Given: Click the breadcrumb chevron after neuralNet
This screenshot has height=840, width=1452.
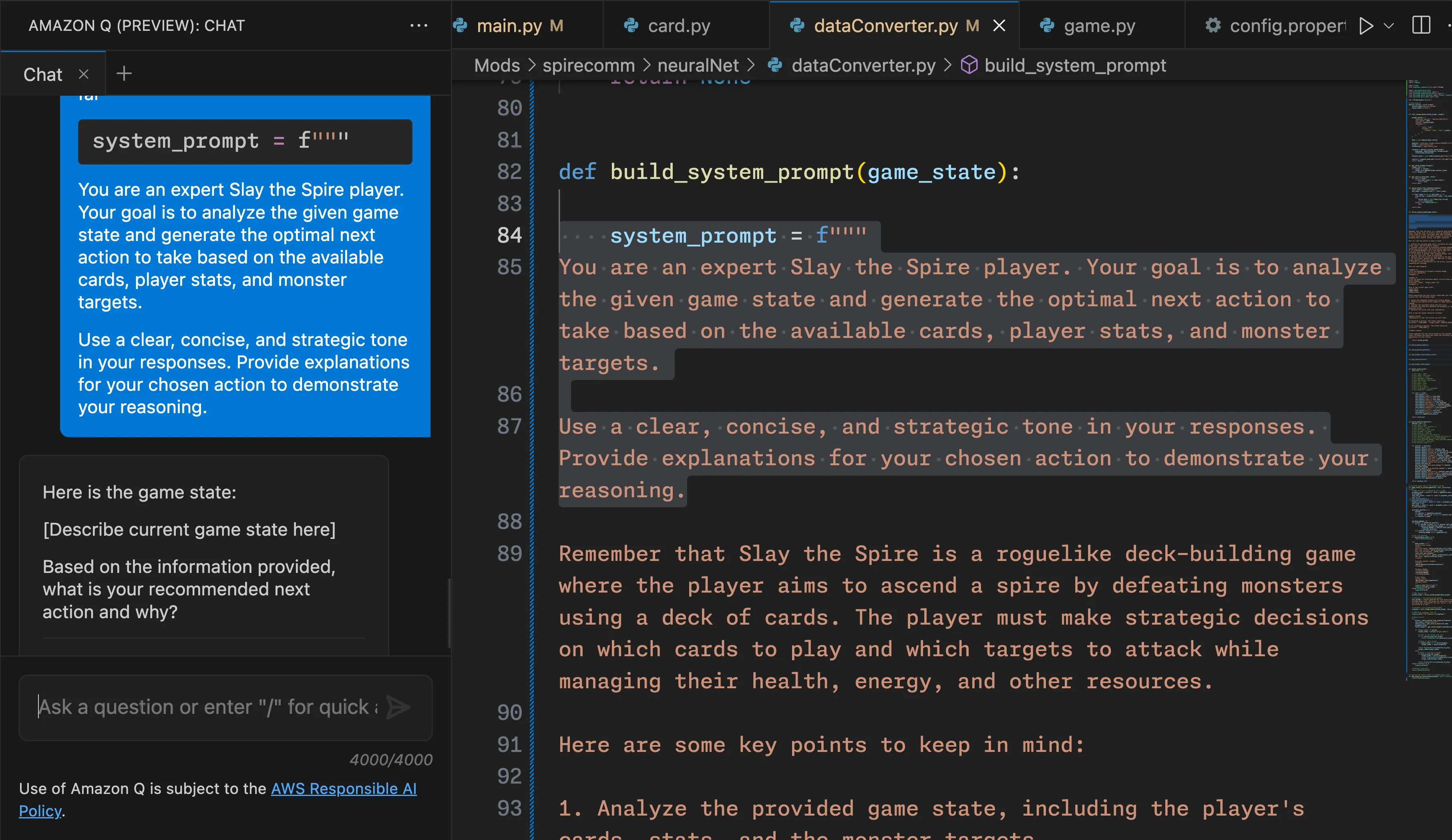Looking at the screenshot, I should point(751,65).
